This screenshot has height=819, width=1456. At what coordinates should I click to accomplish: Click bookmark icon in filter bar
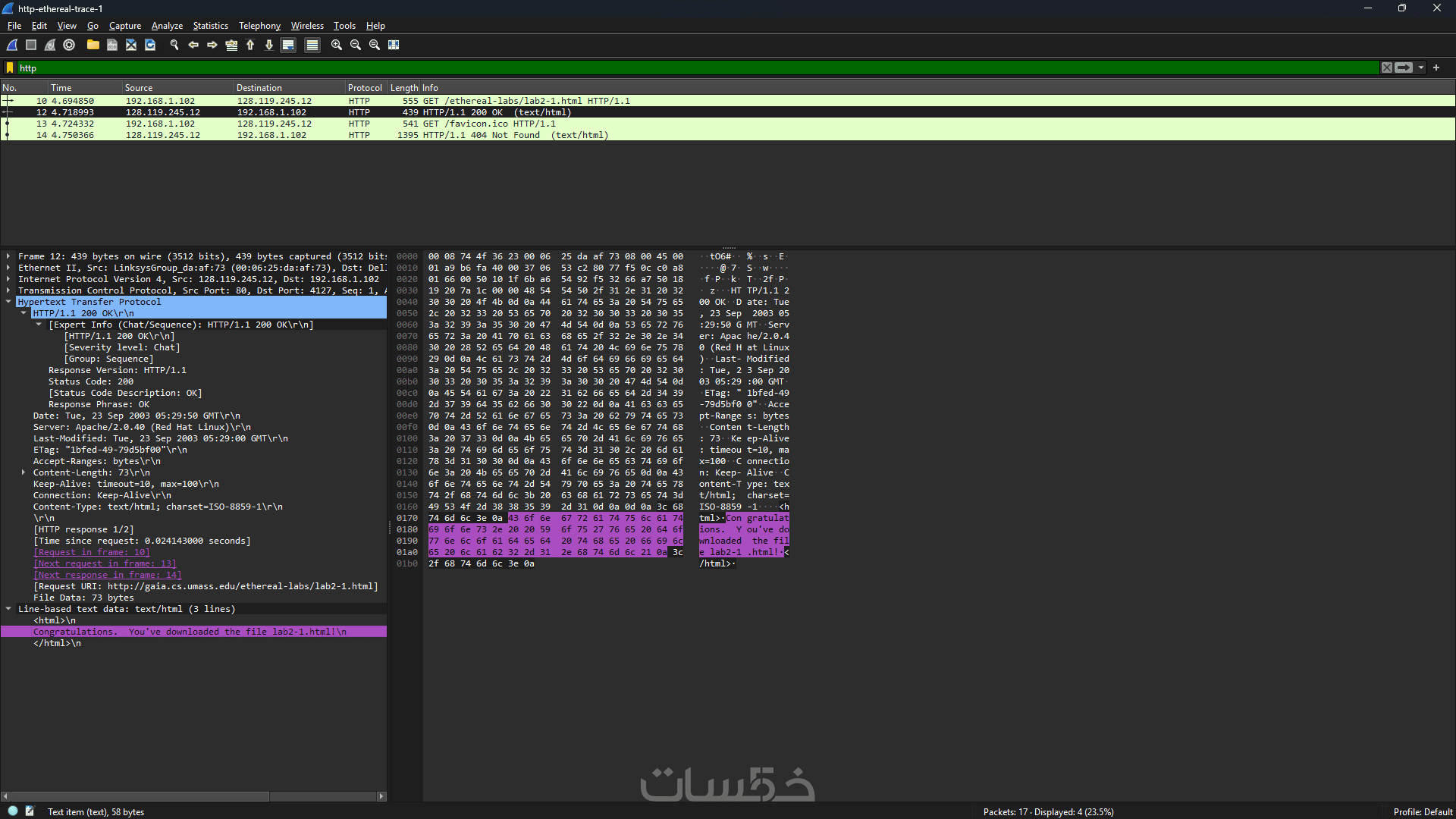[10, 68]
